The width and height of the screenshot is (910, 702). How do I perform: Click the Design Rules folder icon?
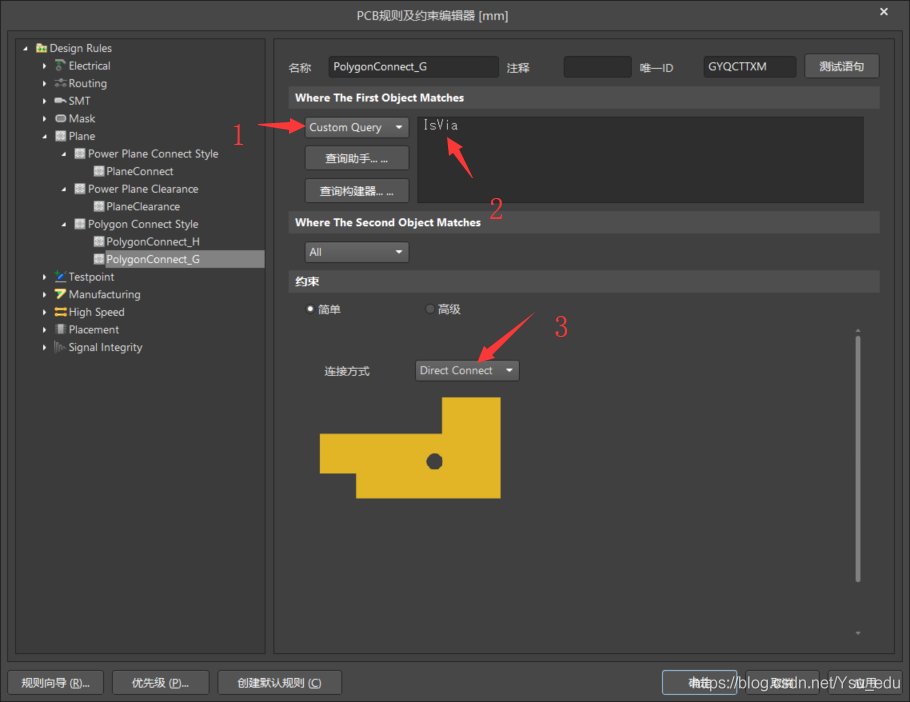pos(41,48)
